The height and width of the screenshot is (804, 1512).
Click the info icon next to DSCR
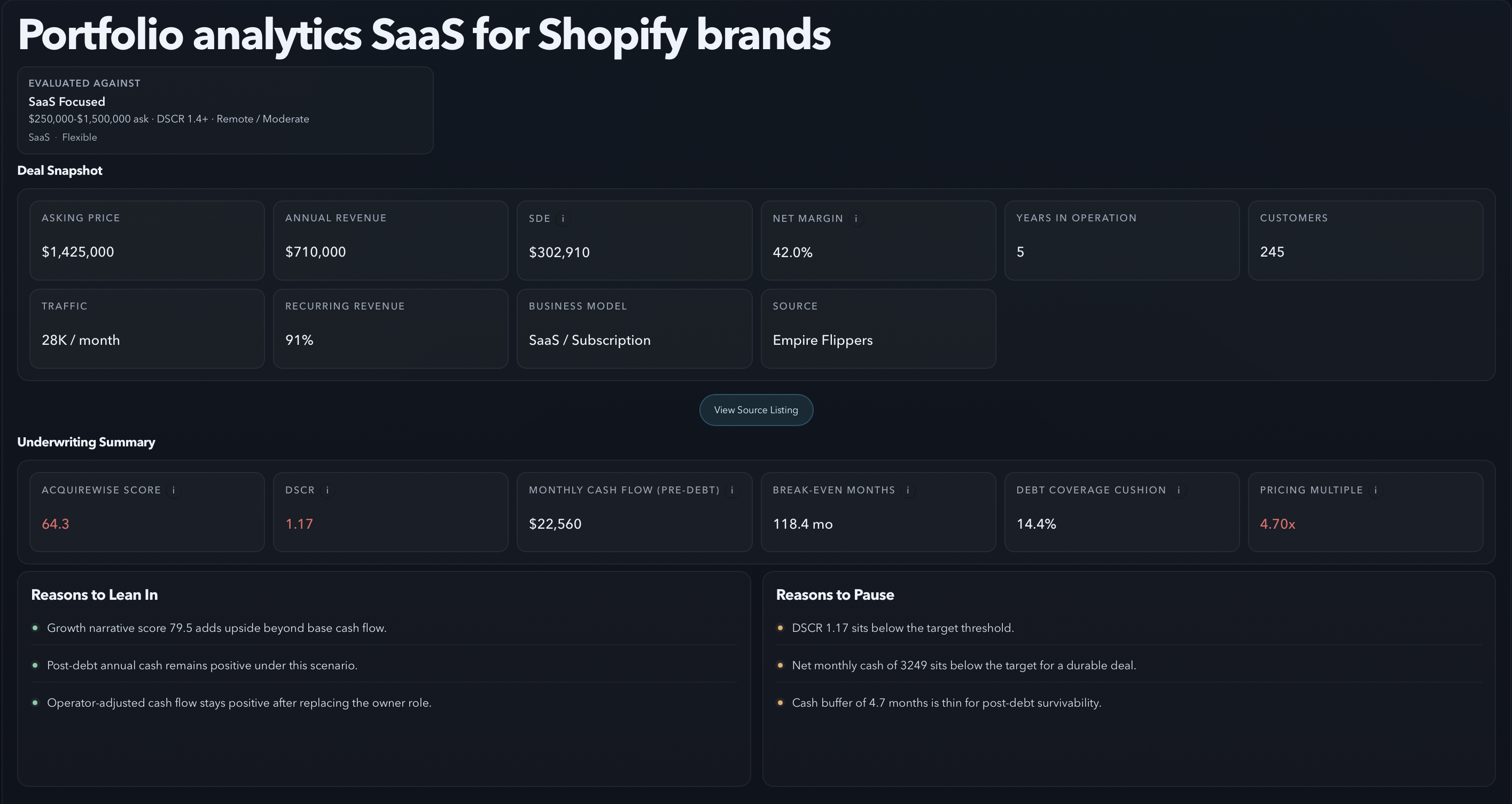tap(327, 490)
